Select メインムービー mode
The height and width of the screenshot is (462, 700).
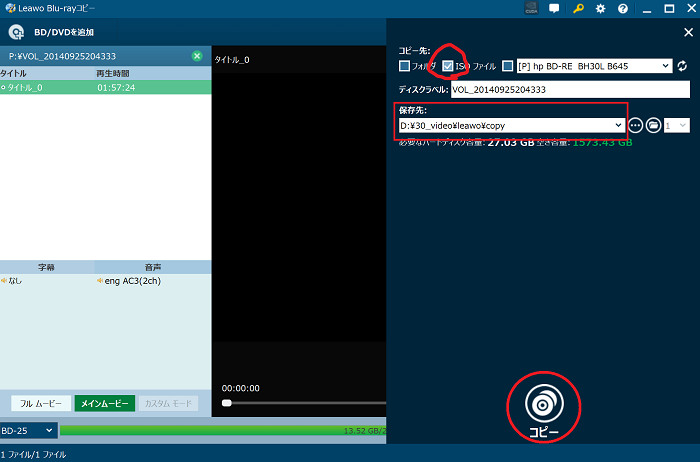click(x=104, y=404)
